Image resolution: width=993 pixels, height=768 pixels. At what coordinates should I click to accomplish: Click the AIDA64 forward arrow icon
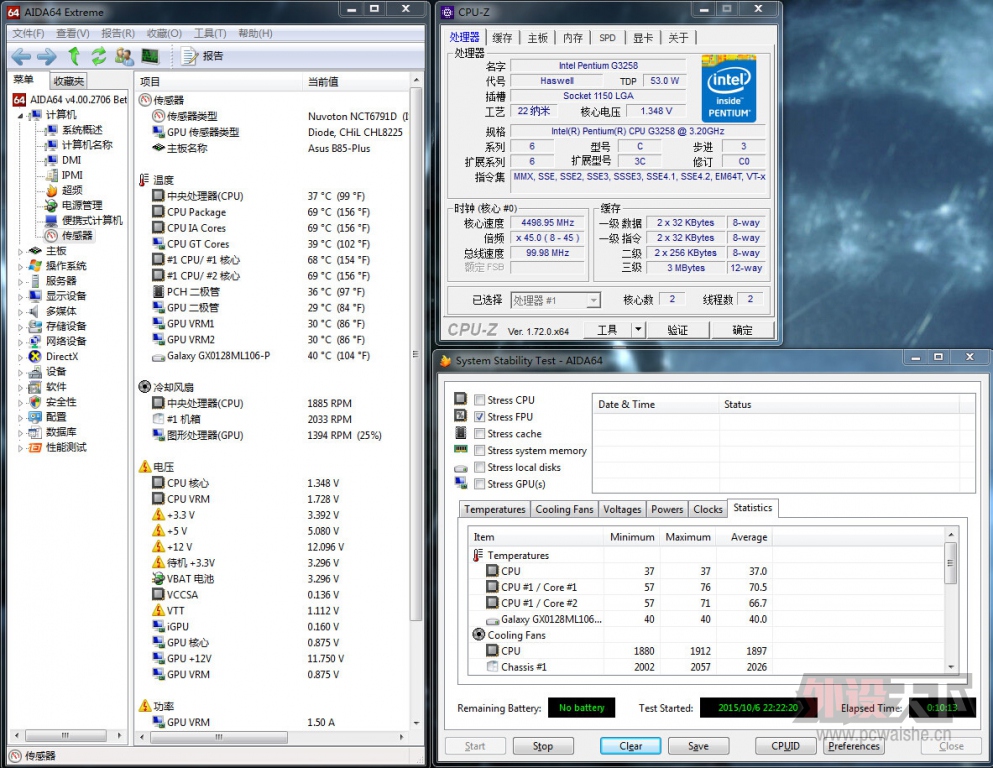(x=46, y=57)
